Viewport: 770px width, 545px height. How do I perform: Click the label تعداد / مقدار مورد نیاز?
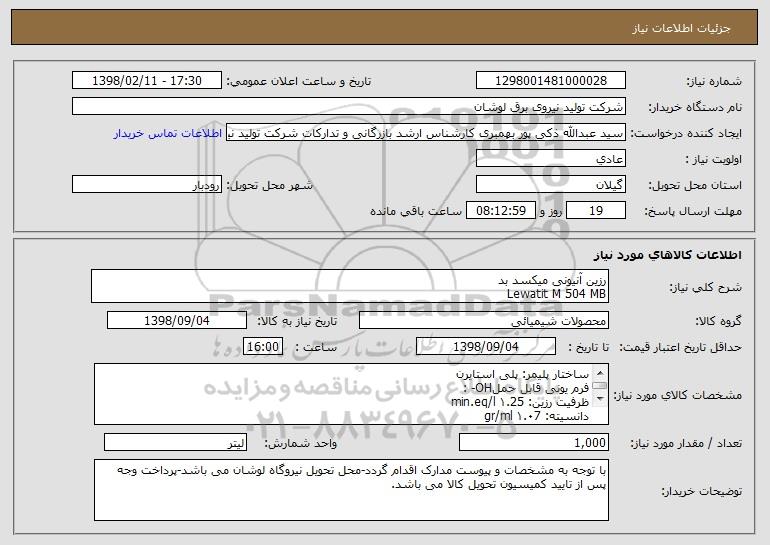[686, 443]
